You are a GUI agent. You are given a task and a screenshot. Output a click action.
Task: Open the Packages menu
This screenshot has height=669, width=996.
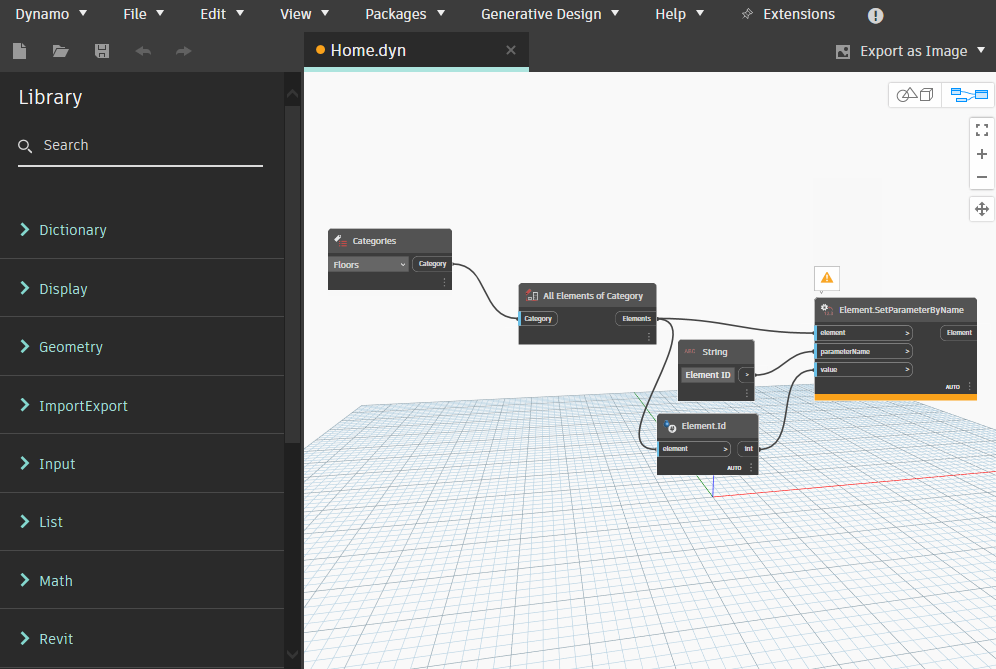405,14
